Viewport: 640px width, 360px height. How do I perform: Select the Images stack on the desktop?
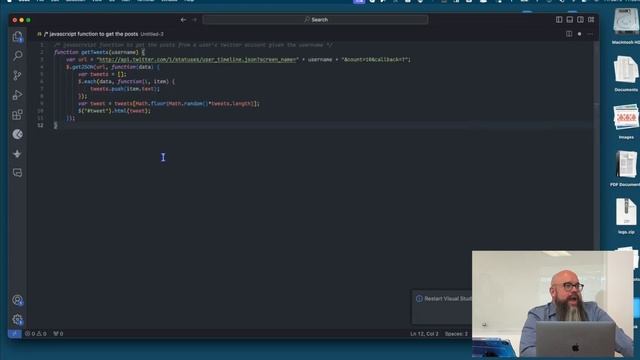[x=625, y=121]
